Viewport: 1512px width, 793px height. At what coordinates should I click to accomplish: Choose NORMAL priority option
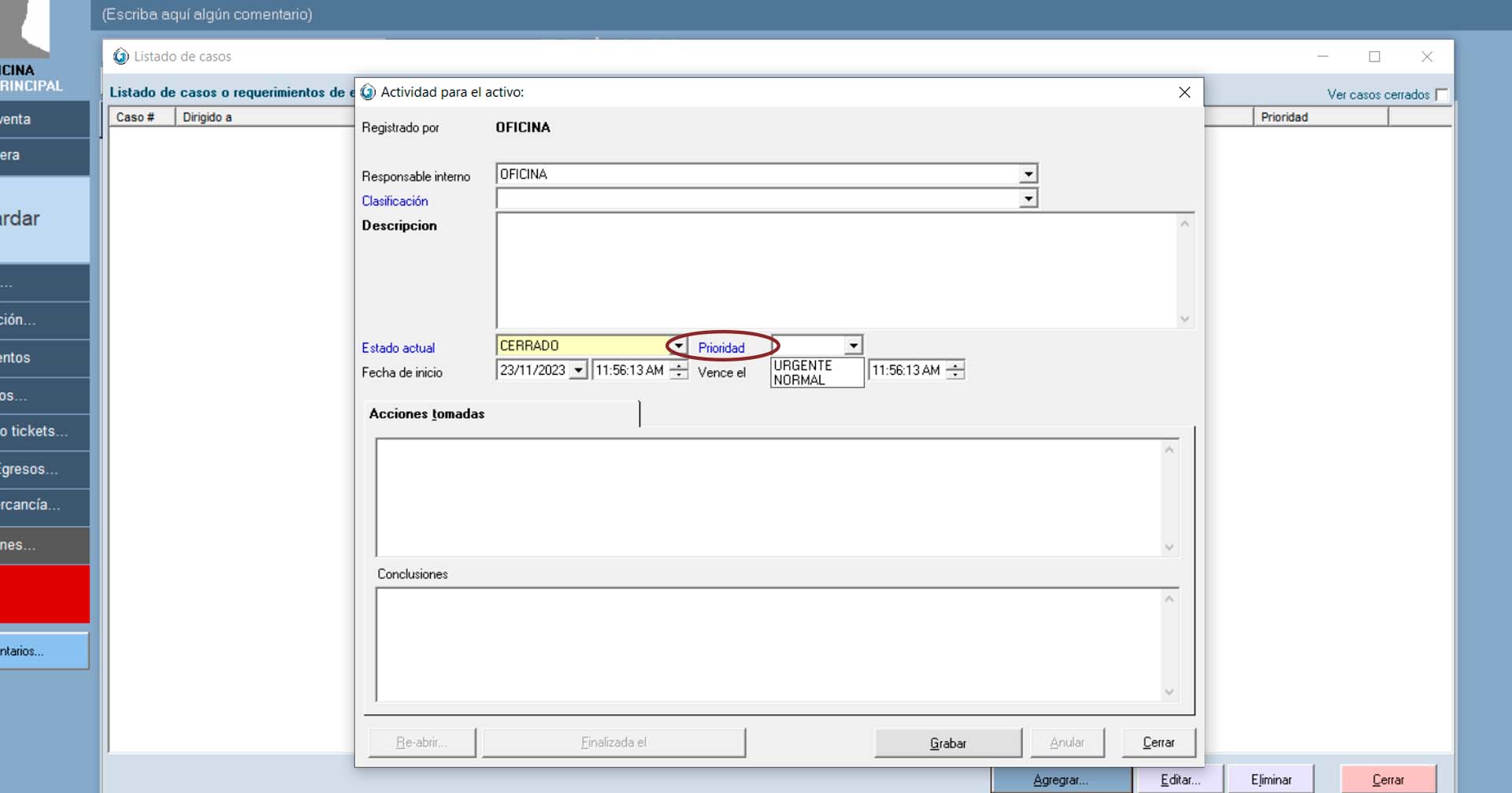pyautogui.click(x=799, y=380)
